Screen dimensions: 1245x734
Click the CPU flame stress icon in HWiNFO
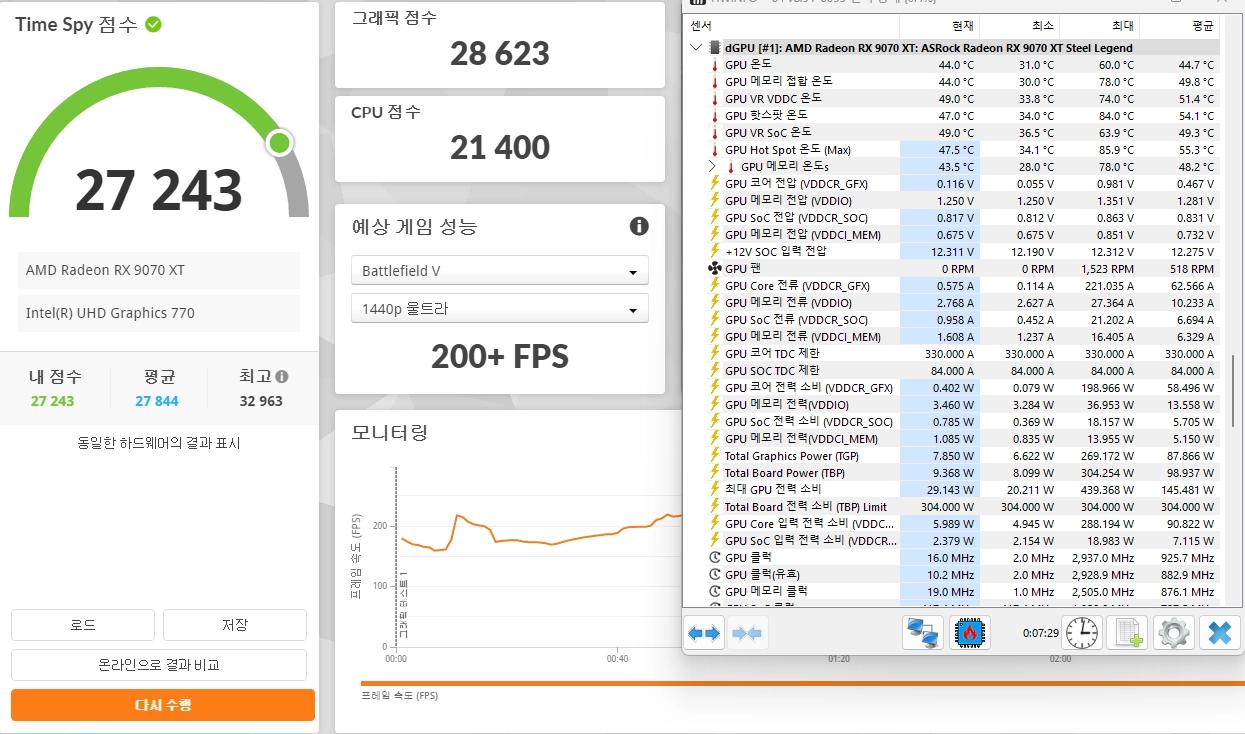pyautogui.click(x=968, y=633)
